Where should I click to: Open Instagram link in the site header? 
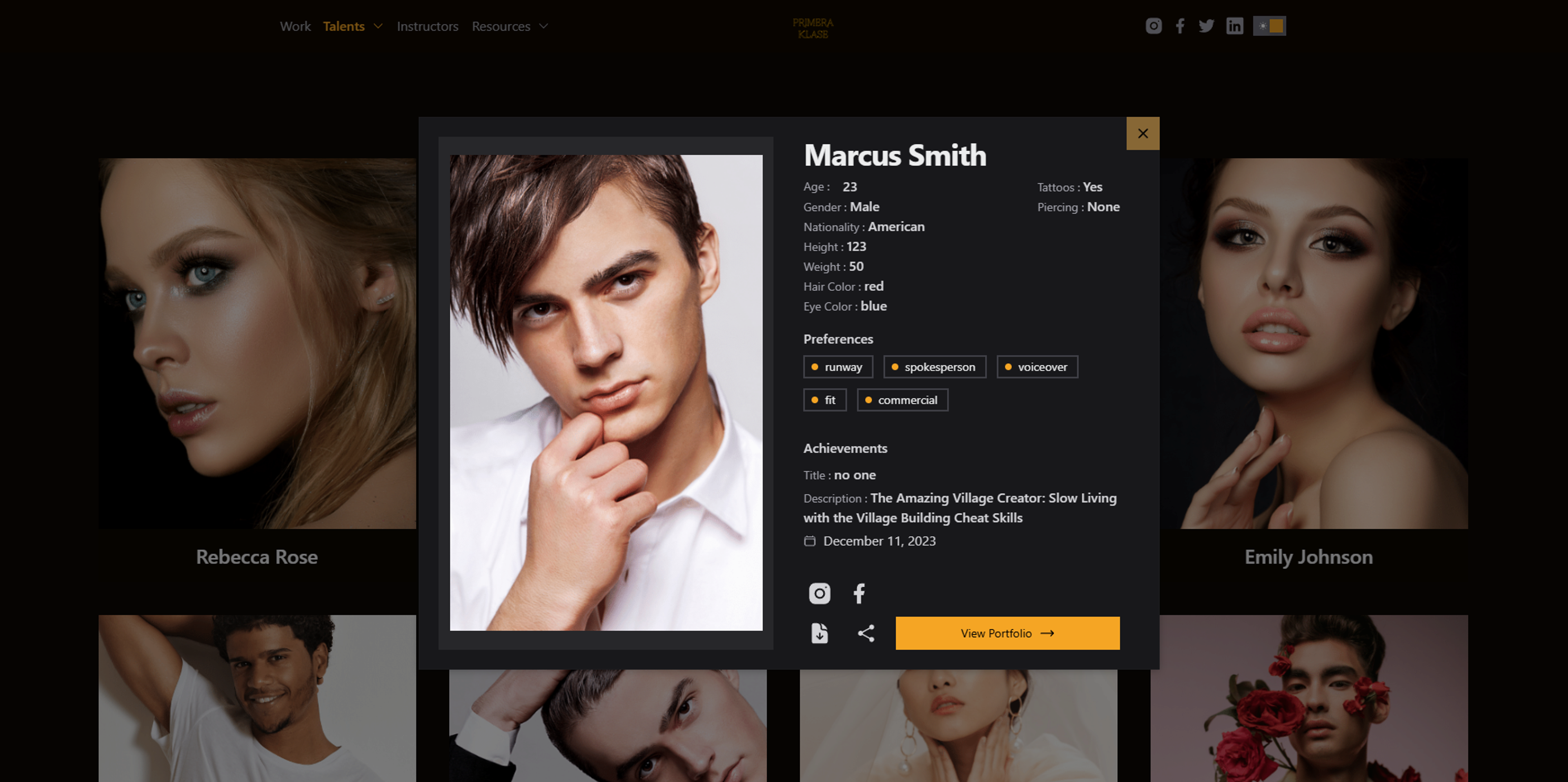pos(1154,26)
